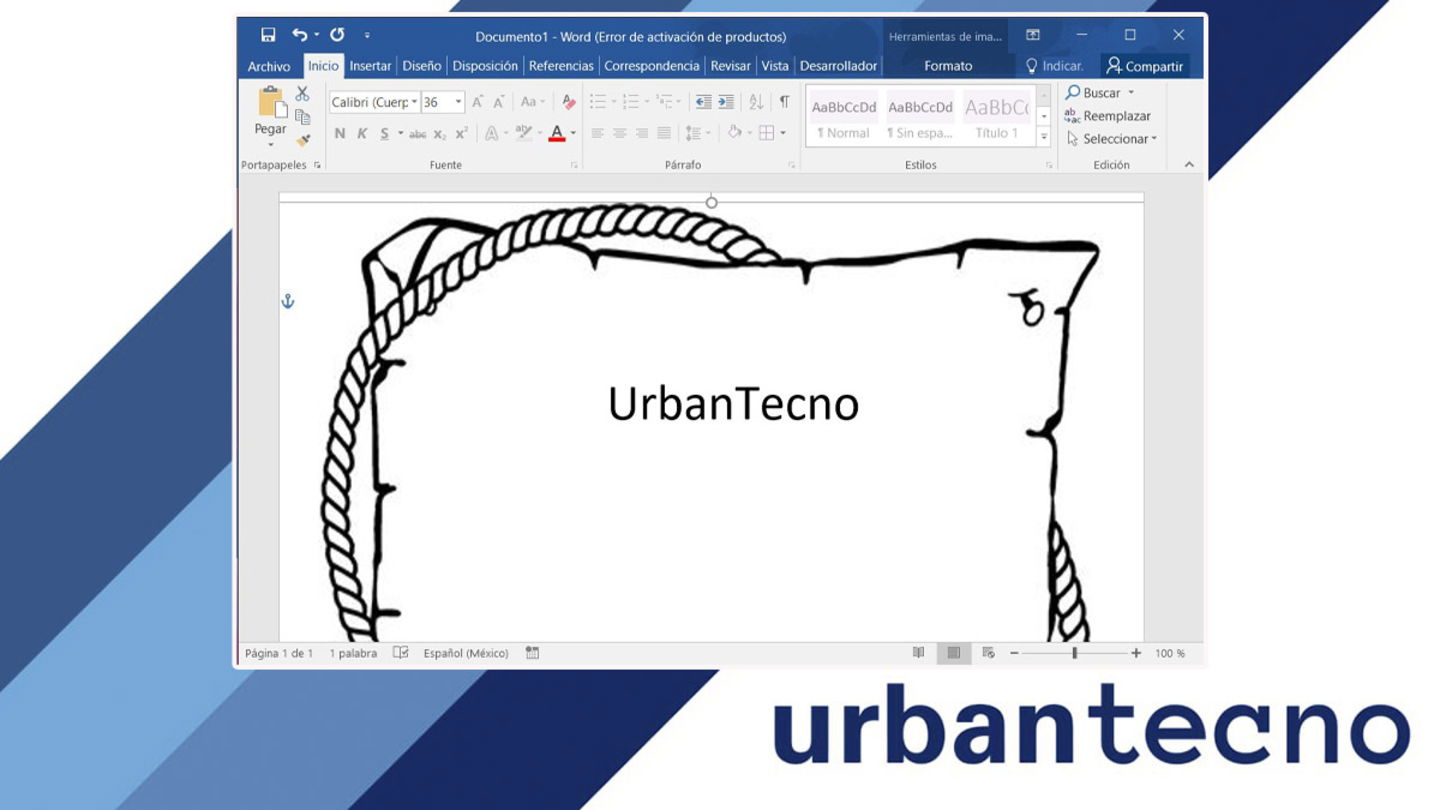Open the Calibri font name dropdown
1440x810 pixels.
click(414, 102)
